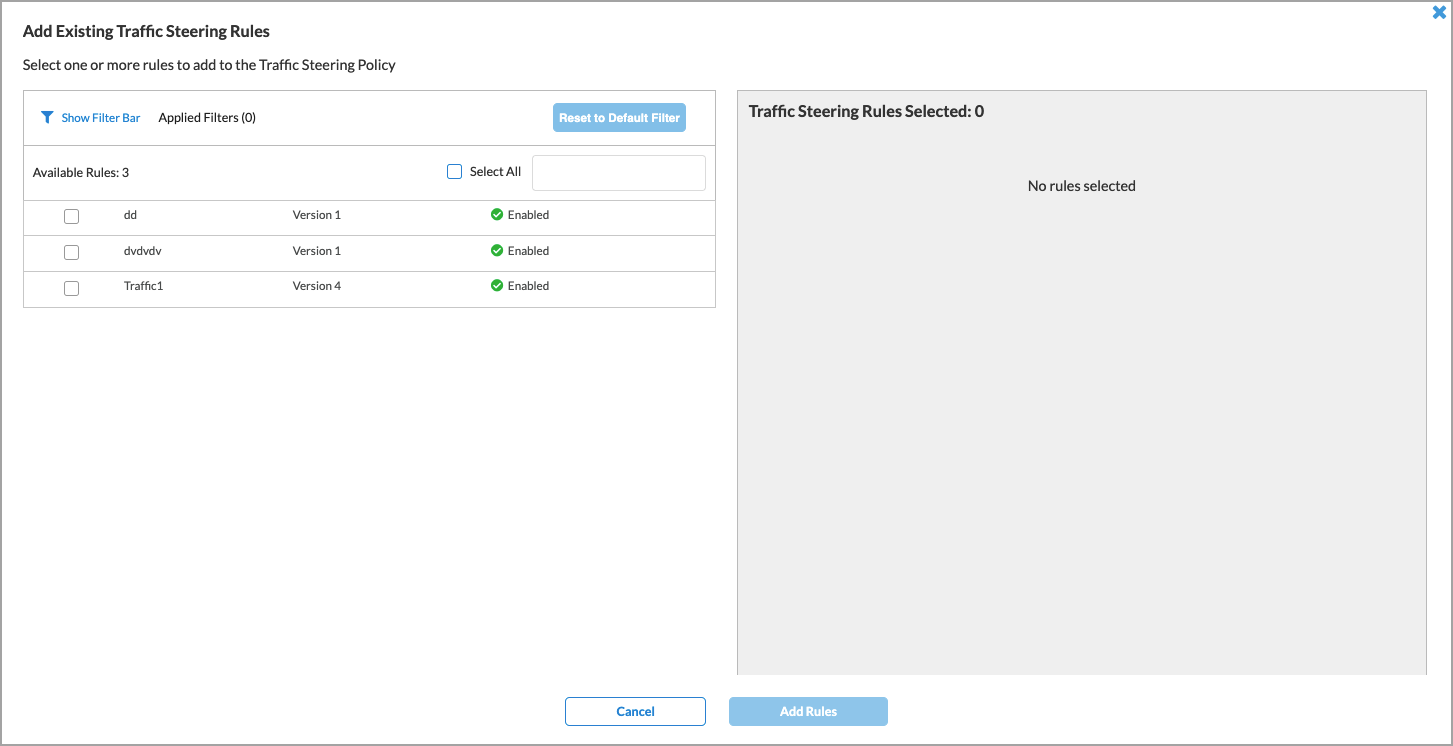Focus the rules search input field
The width and height of the screenshot is (1453, 746).
pos(619,173)
